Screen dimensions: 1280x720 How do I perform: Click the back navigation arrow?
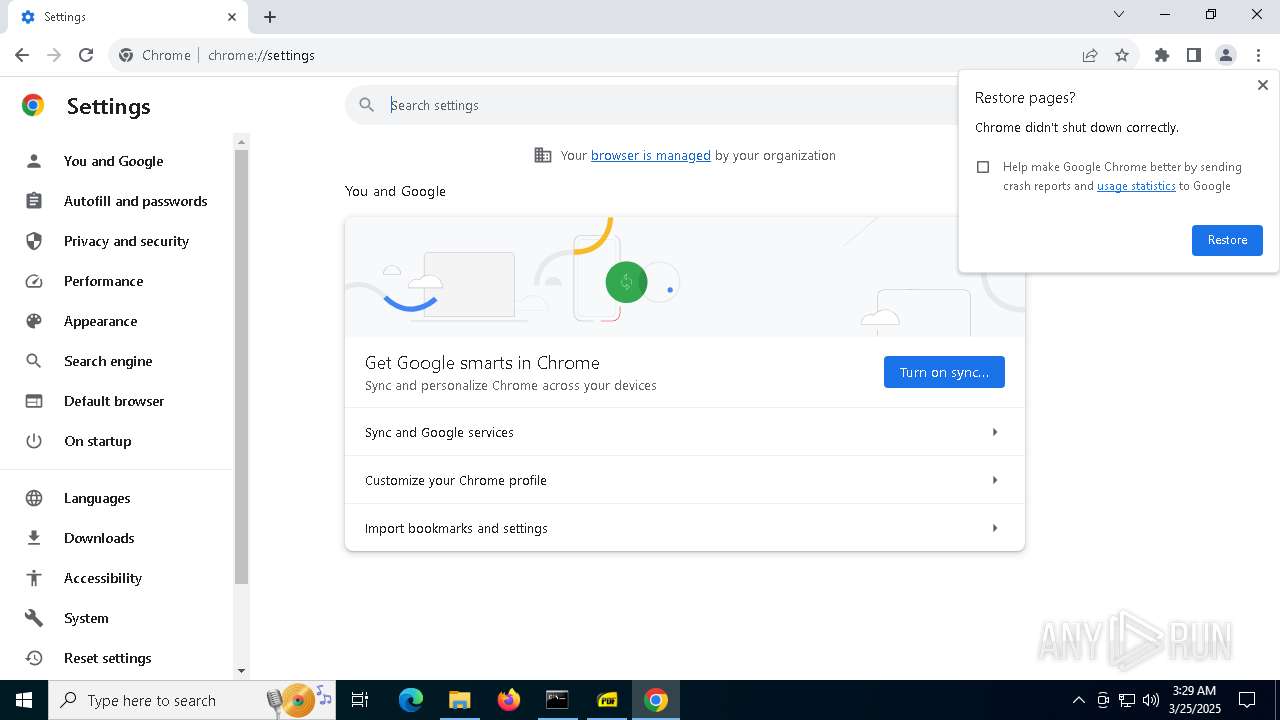pos(22,55)
